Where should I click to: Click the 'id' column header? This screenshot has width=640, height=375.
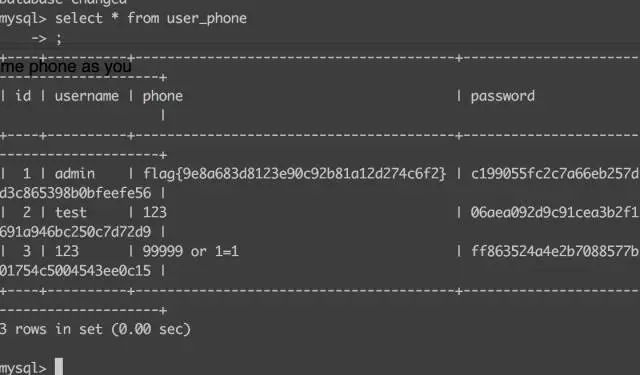[23, 96]
